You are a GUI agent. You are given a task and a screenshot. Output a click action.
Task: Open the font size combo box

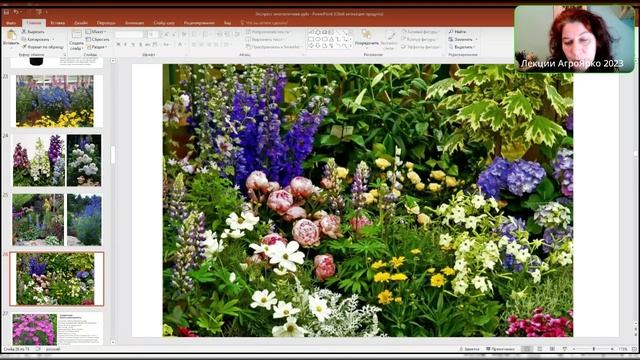click(153, 34)
